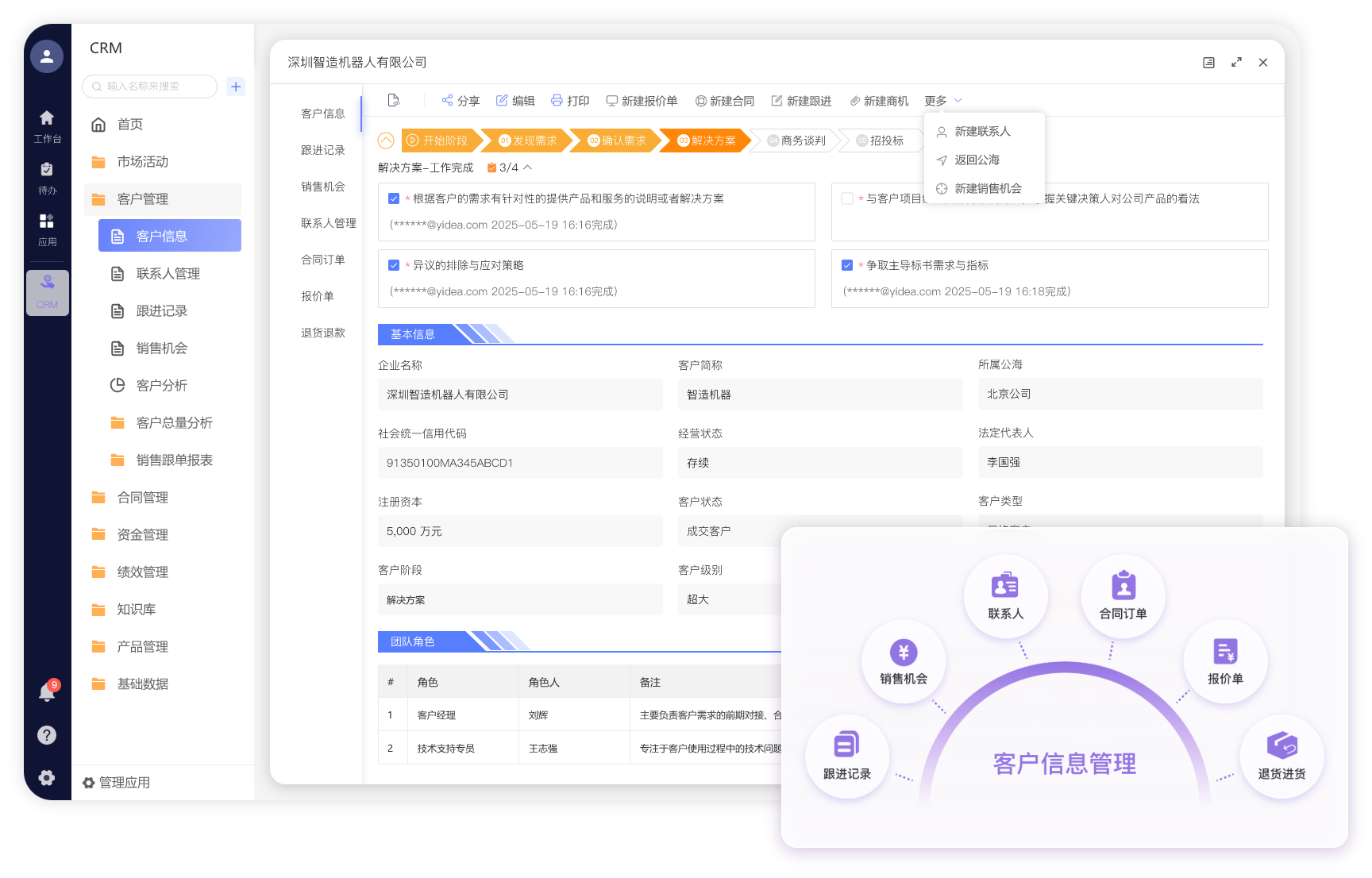Open the CRM app icon in the left dock
This screenshot has width=1372, height=878.
pyautogui.click(x=47, y=292)
